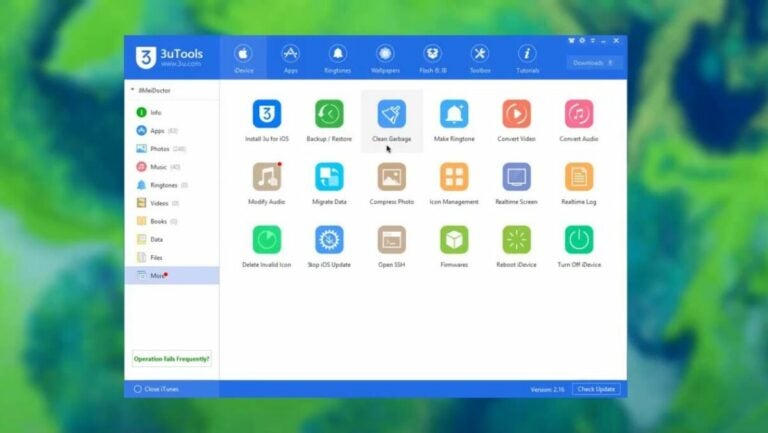Open the Stop iOS Update tool
Viewport: 768px width, 433px height.
pyautogui.click(x=329, y=246)
